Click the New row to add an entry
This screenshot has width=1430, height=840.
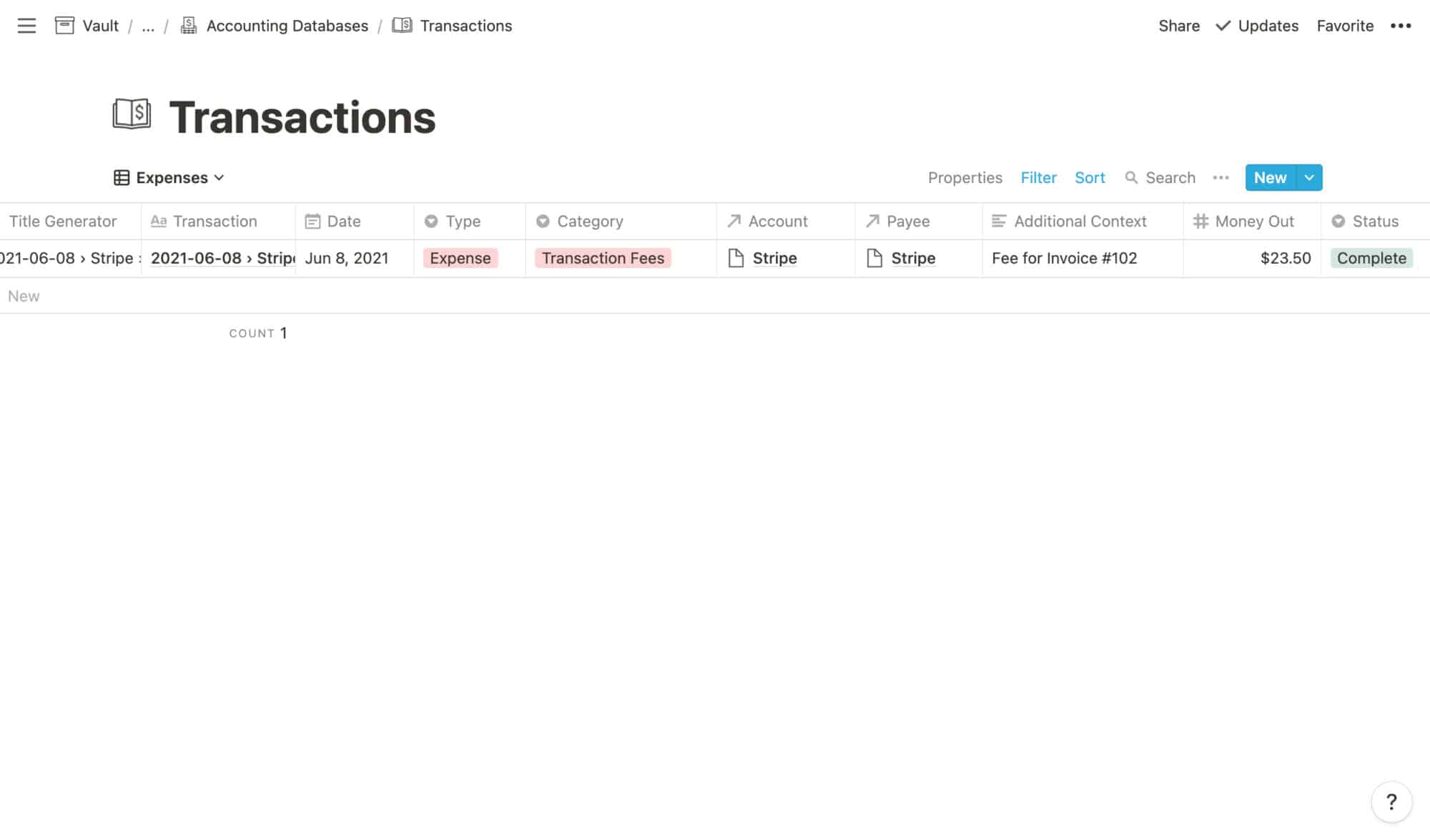(25, 295)
